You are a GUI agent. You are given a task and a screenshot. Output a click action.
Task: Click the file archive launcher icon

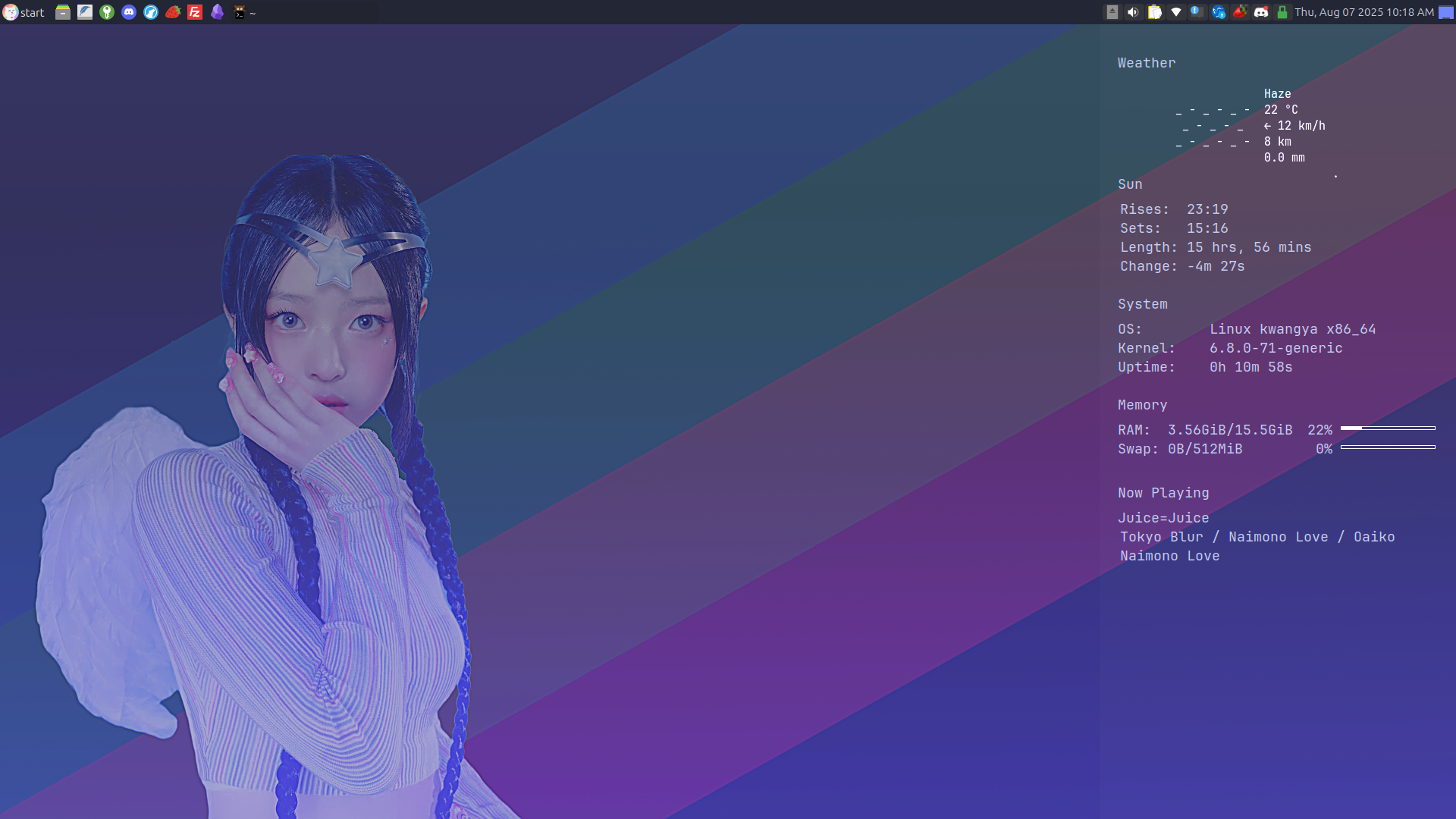64,12
